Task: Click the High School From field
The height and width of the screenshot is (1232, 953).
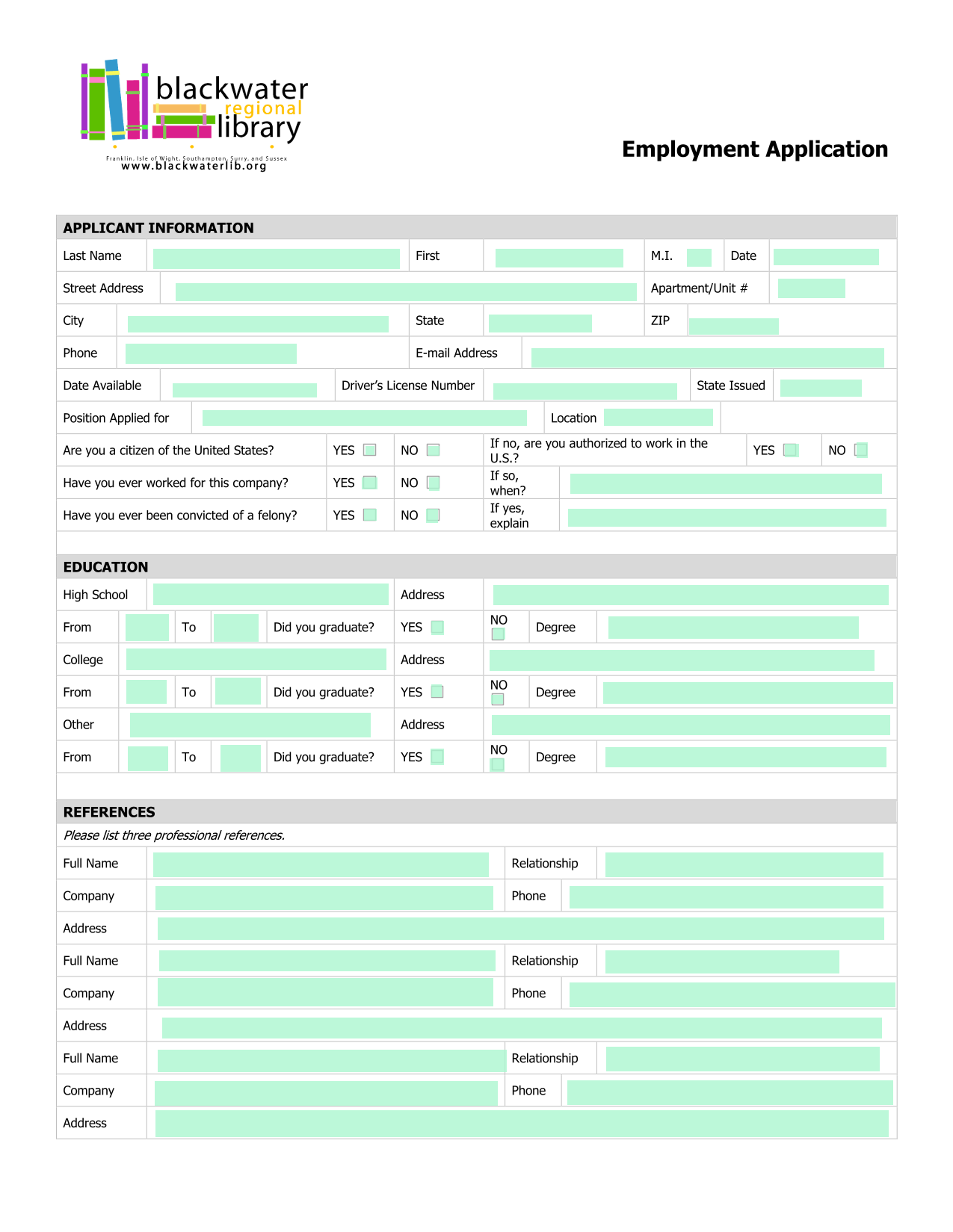Action: tap(147, 628)
